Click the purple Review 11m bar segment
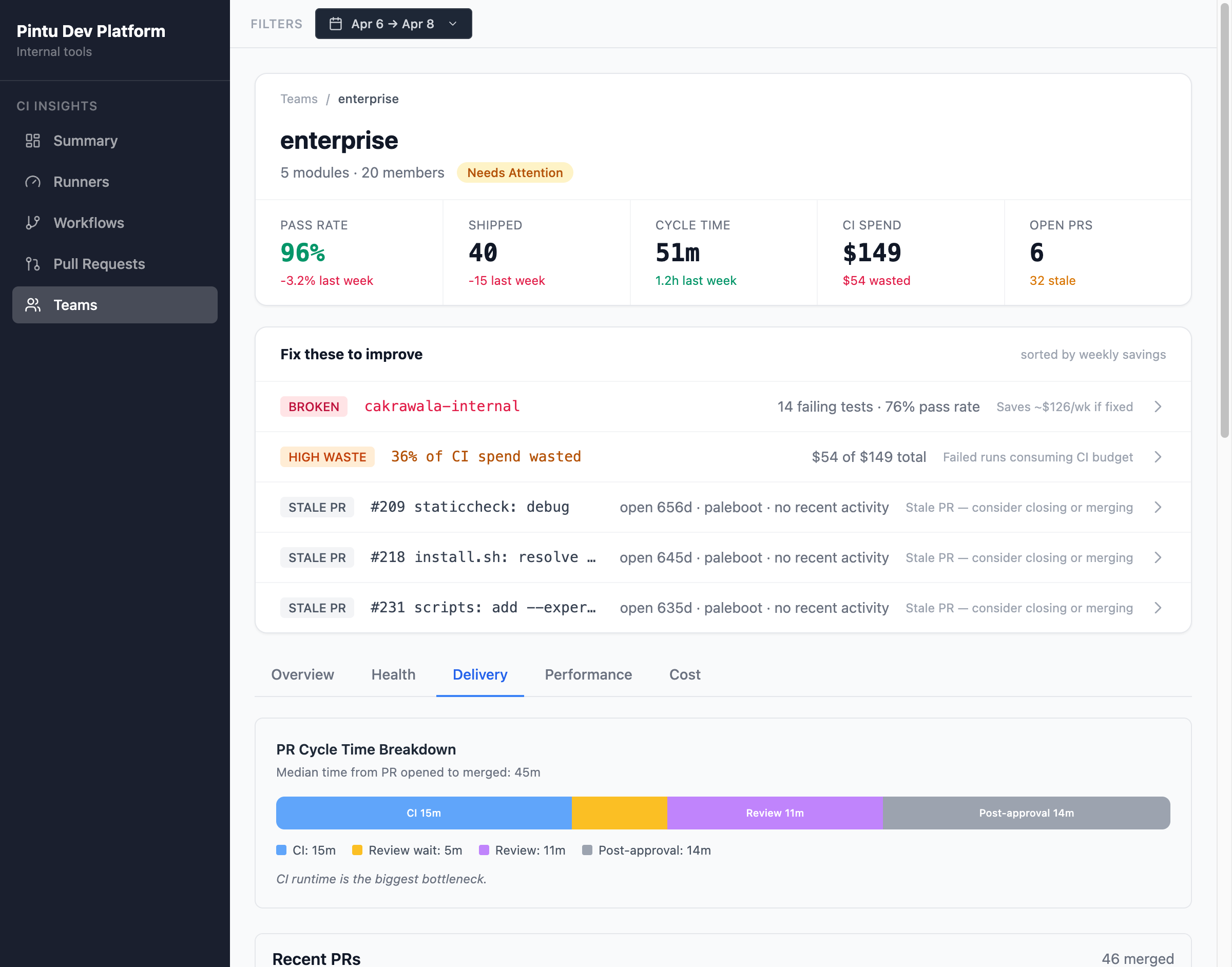Screen dimensions: 1232x967 (774, 813)
